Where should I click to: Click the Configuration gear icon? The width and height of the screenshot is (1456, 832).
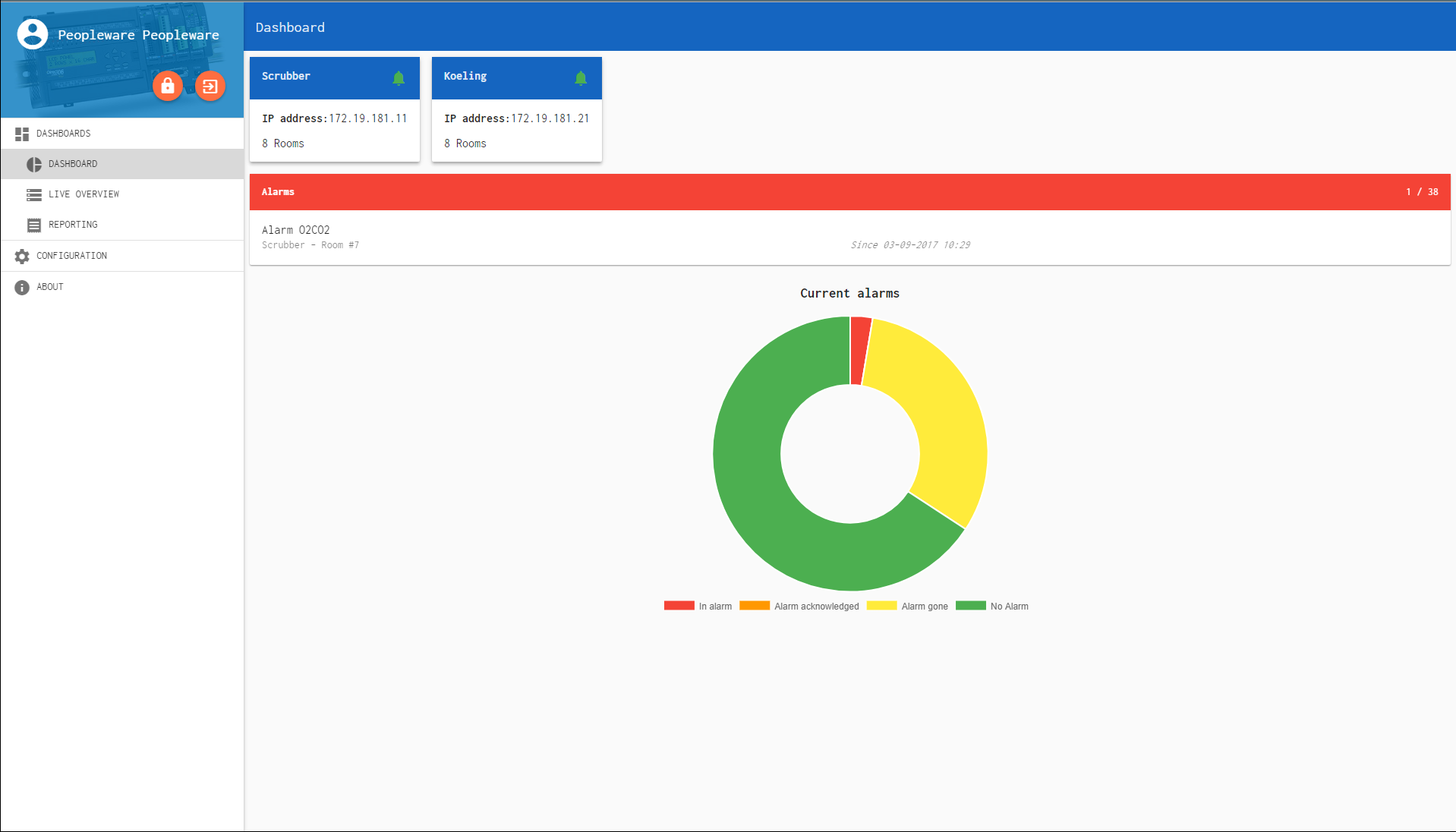[x=22, y=257]
